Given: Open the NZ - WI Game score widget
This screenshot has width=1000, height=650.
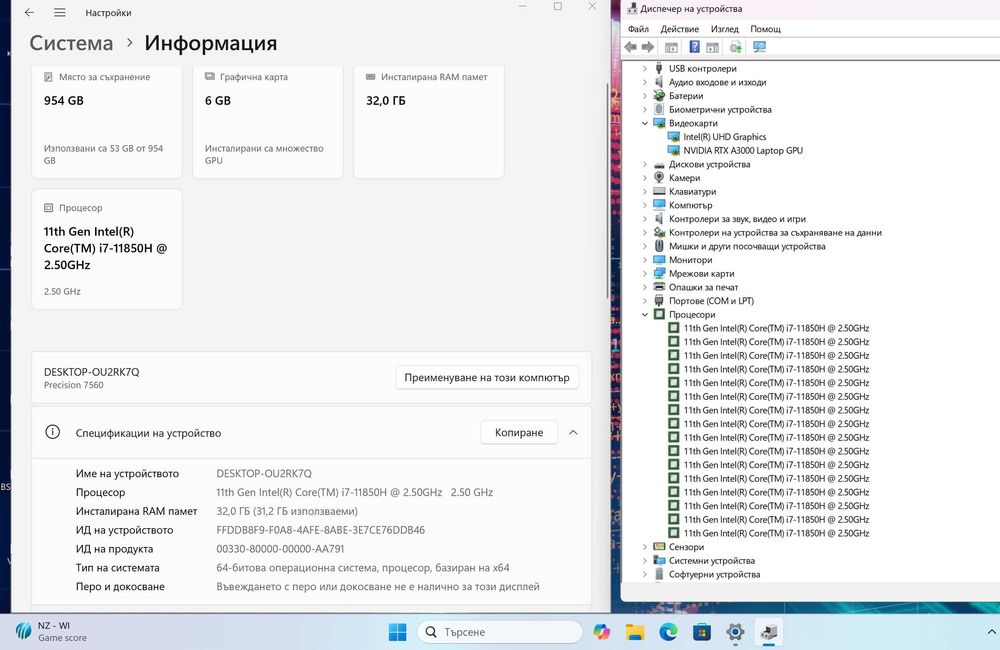Looking at the screenshot, I should 51,632.
